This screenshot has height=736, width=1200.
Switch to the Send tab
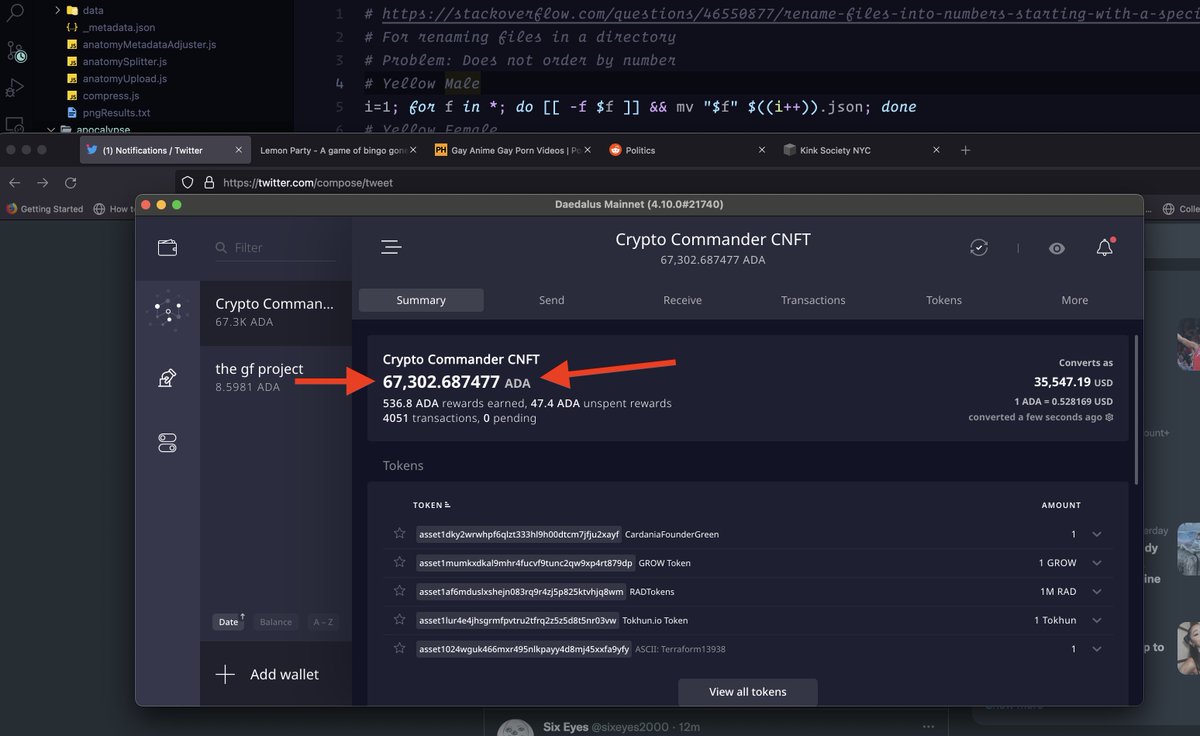click(x=552, y=300)
